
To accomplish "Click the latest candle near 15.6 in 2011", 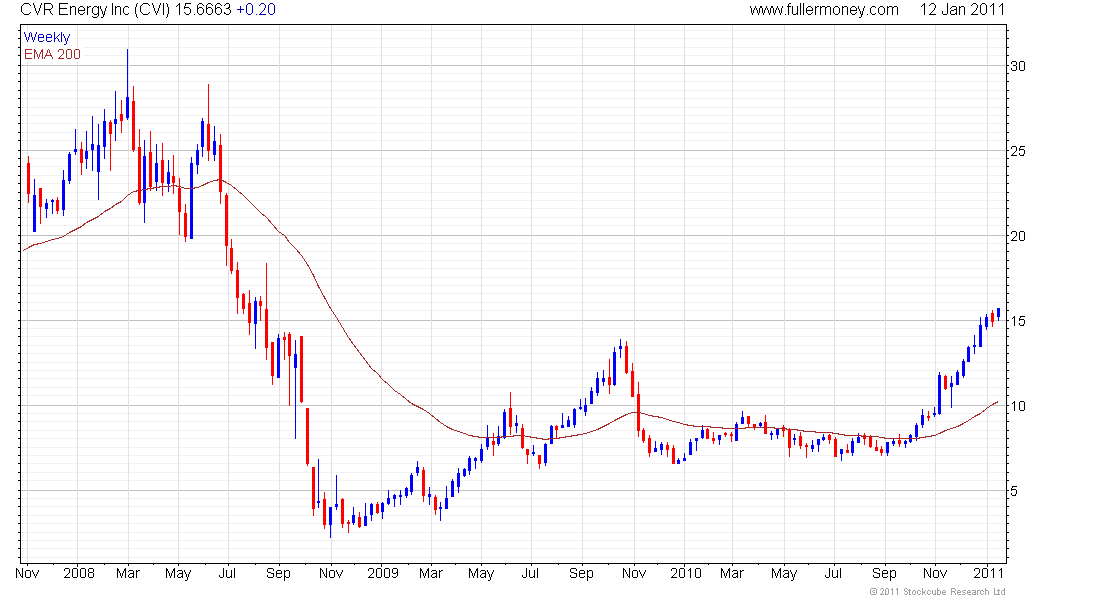I will [x=998, y=313].
